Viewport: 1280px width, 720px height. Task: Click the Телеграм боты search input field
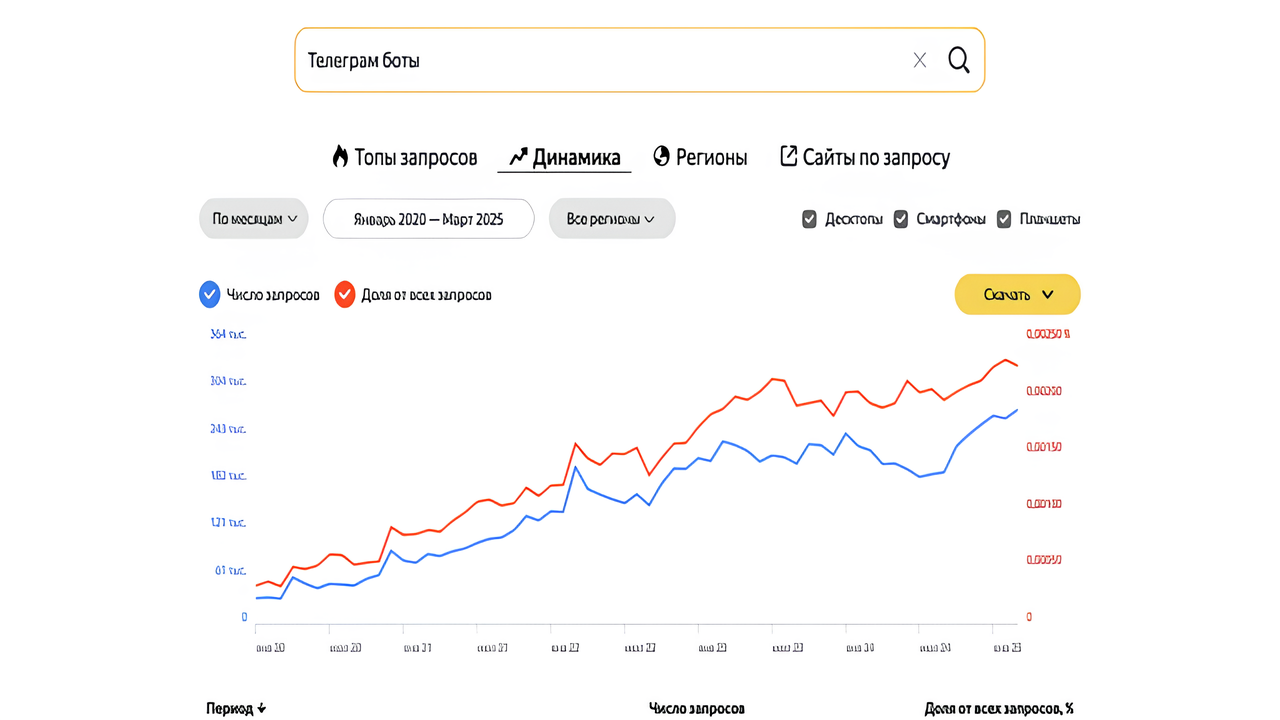600,60
